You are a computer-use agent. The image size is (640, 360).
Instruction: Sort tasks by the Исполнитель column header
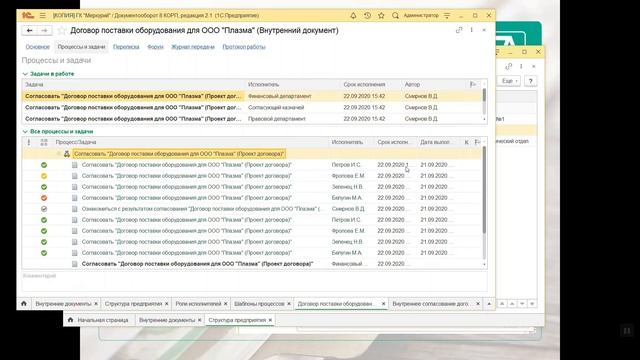(x=263, y=84)
